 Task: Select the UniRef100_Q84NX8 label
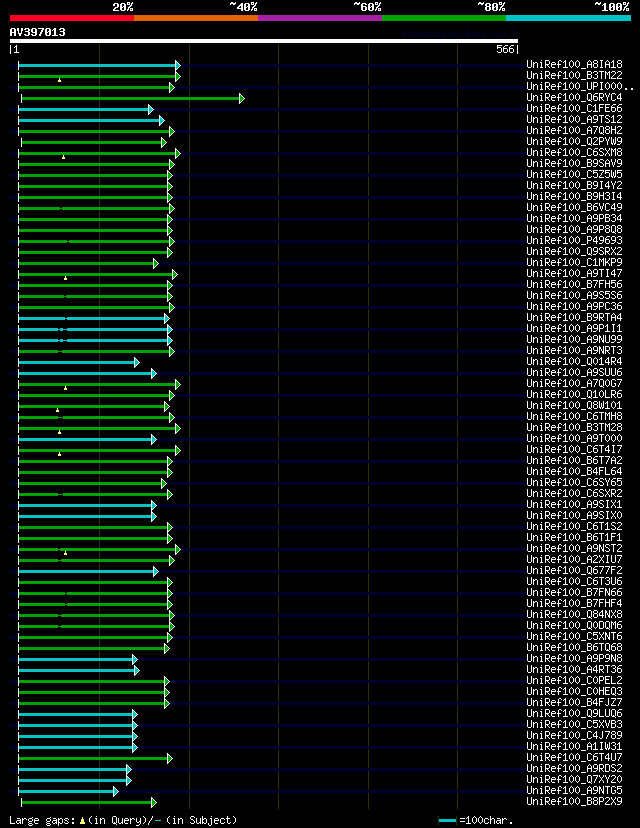click(574, 615)
